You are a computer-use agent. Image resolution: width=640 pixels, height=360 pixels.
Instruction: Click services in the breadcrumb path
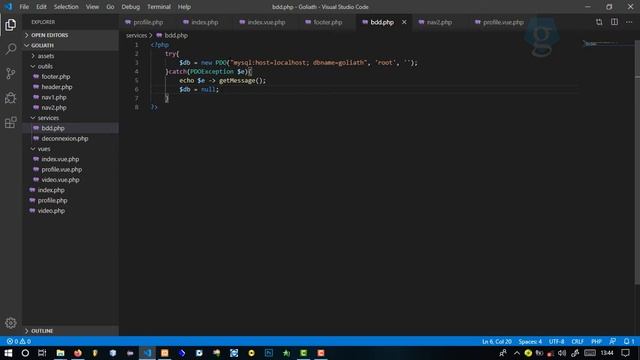[x=136, y=36]
